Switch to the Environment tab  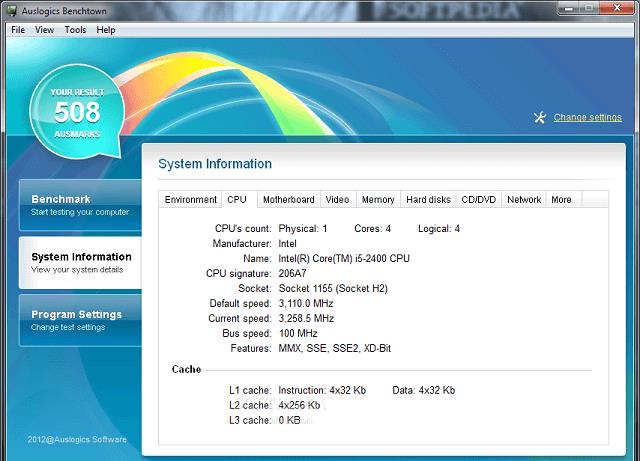(x=191, y=200)
